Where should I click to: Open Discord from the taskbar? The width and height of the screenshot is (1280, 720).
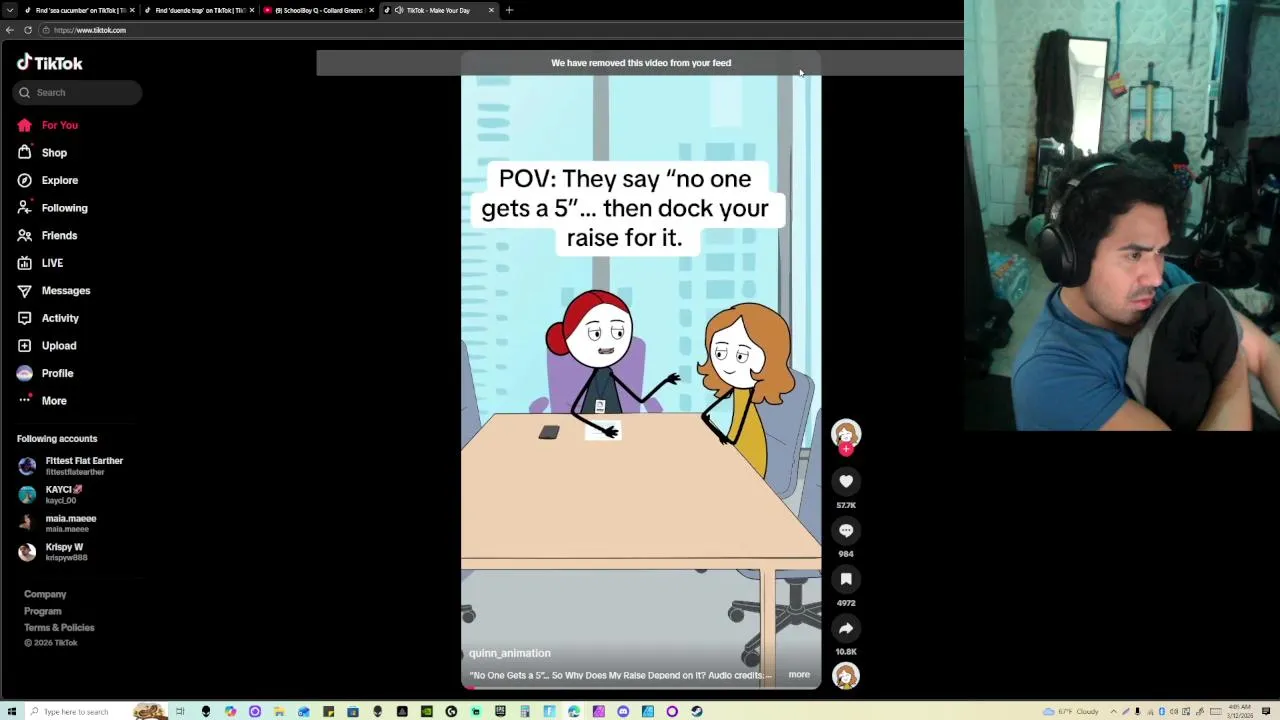(x=623, y=711)
